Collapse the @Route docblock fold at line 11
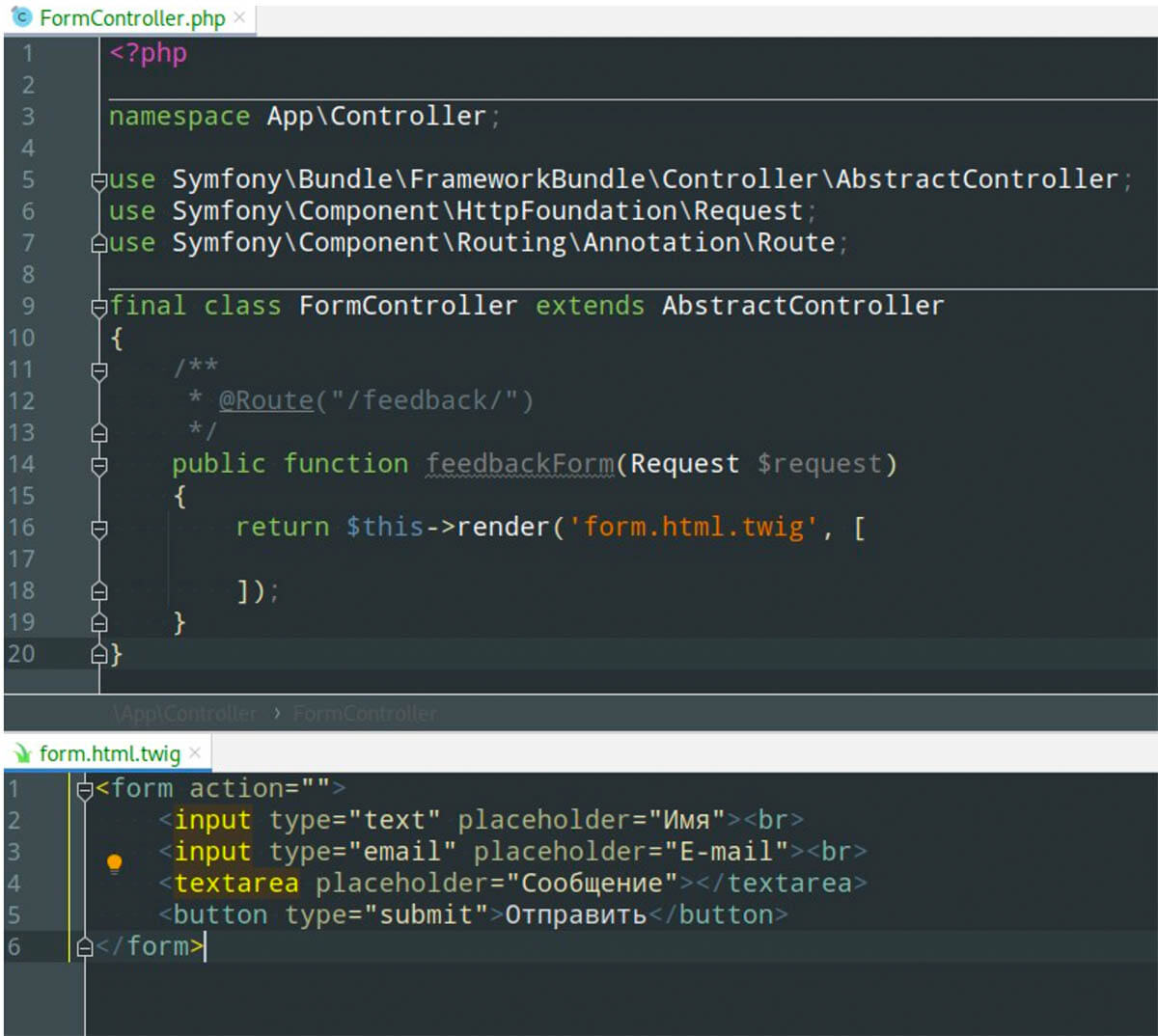 (100, 368)
